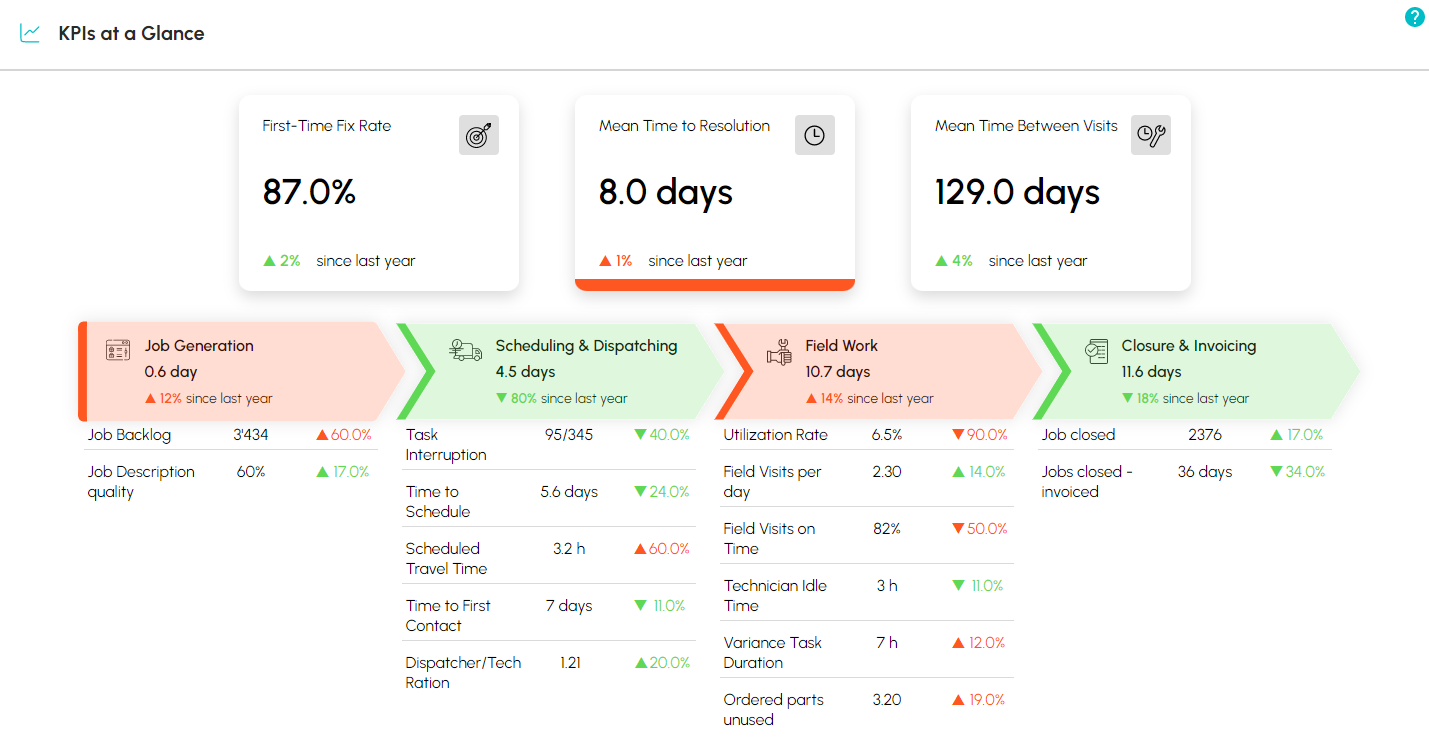1429x749 pixels.
Task: Click the help question mark icon
Action: (1414, 17)
